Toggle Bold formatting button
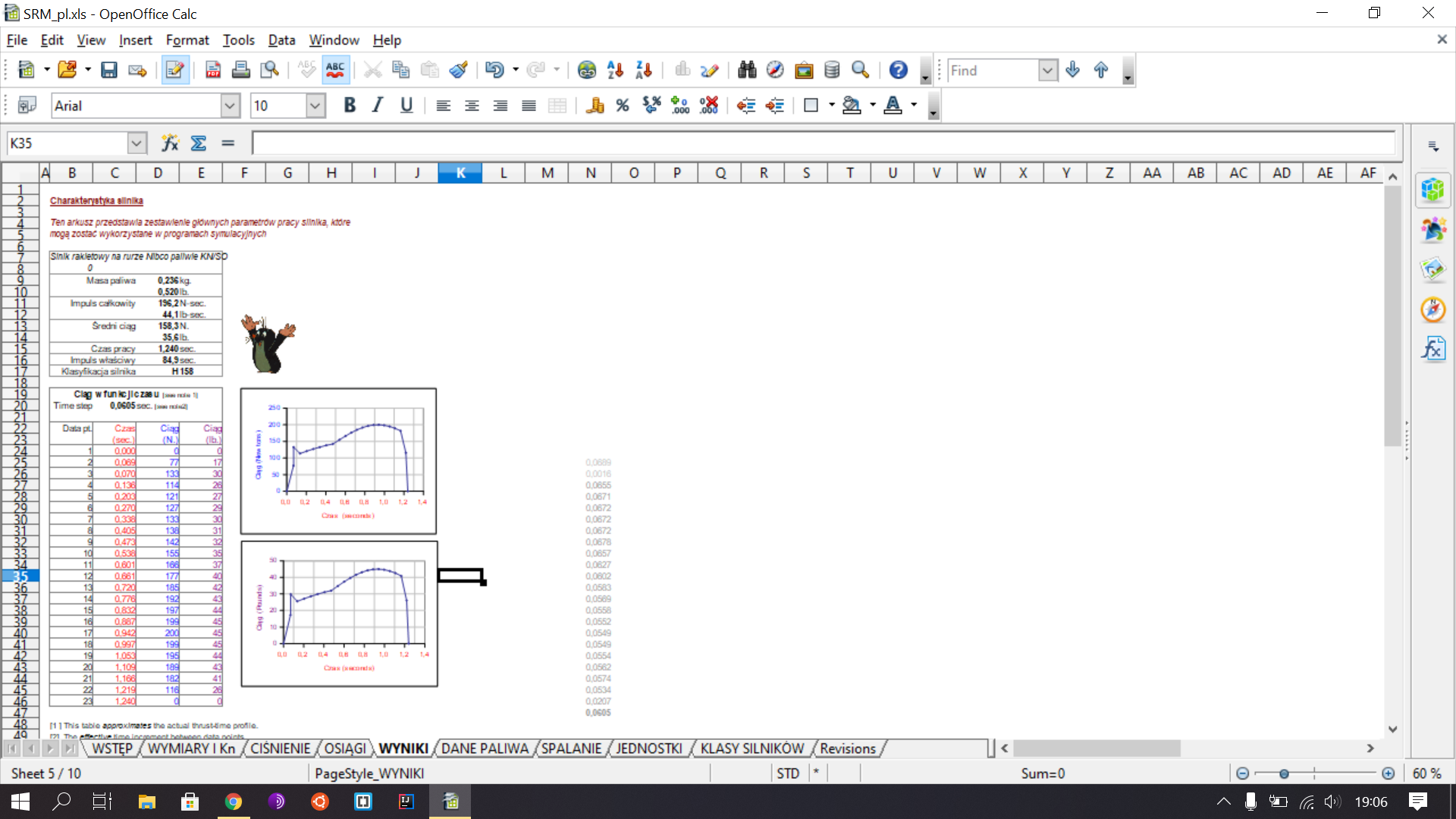 tap(350, 106)
